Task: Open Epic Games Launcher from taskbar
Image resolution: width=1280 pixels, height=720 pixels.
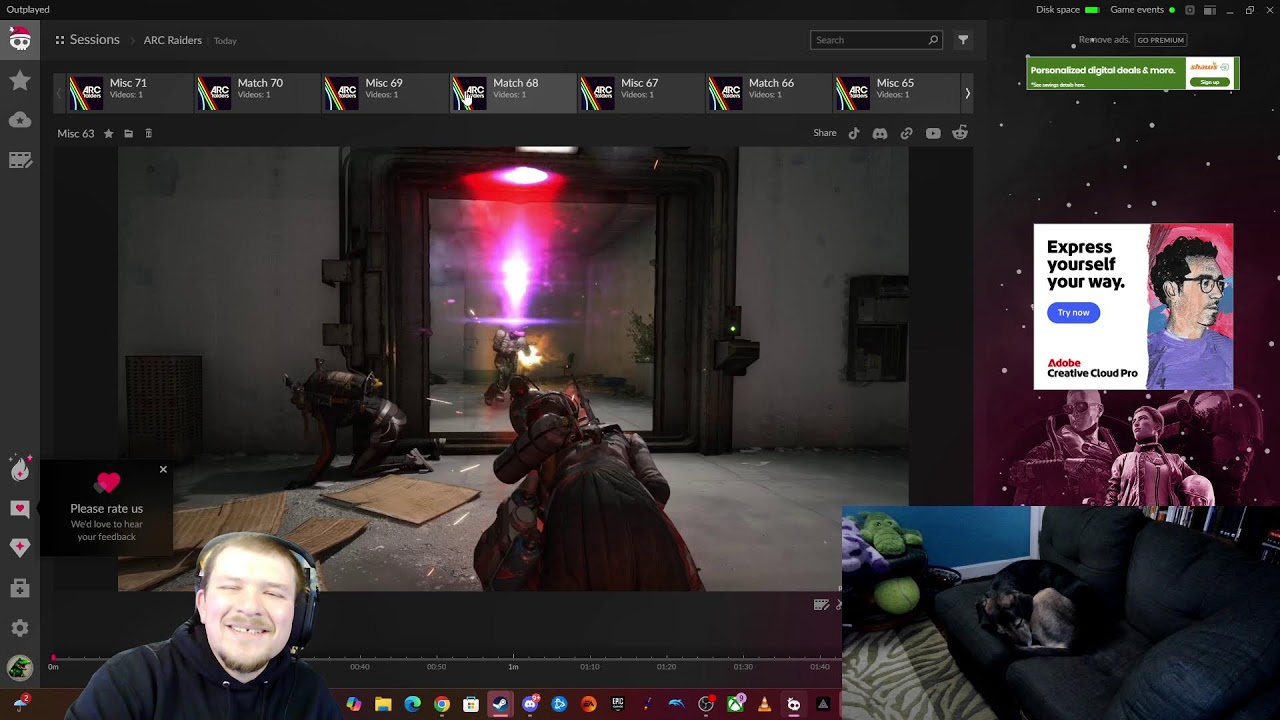Action: click(618, 705)
